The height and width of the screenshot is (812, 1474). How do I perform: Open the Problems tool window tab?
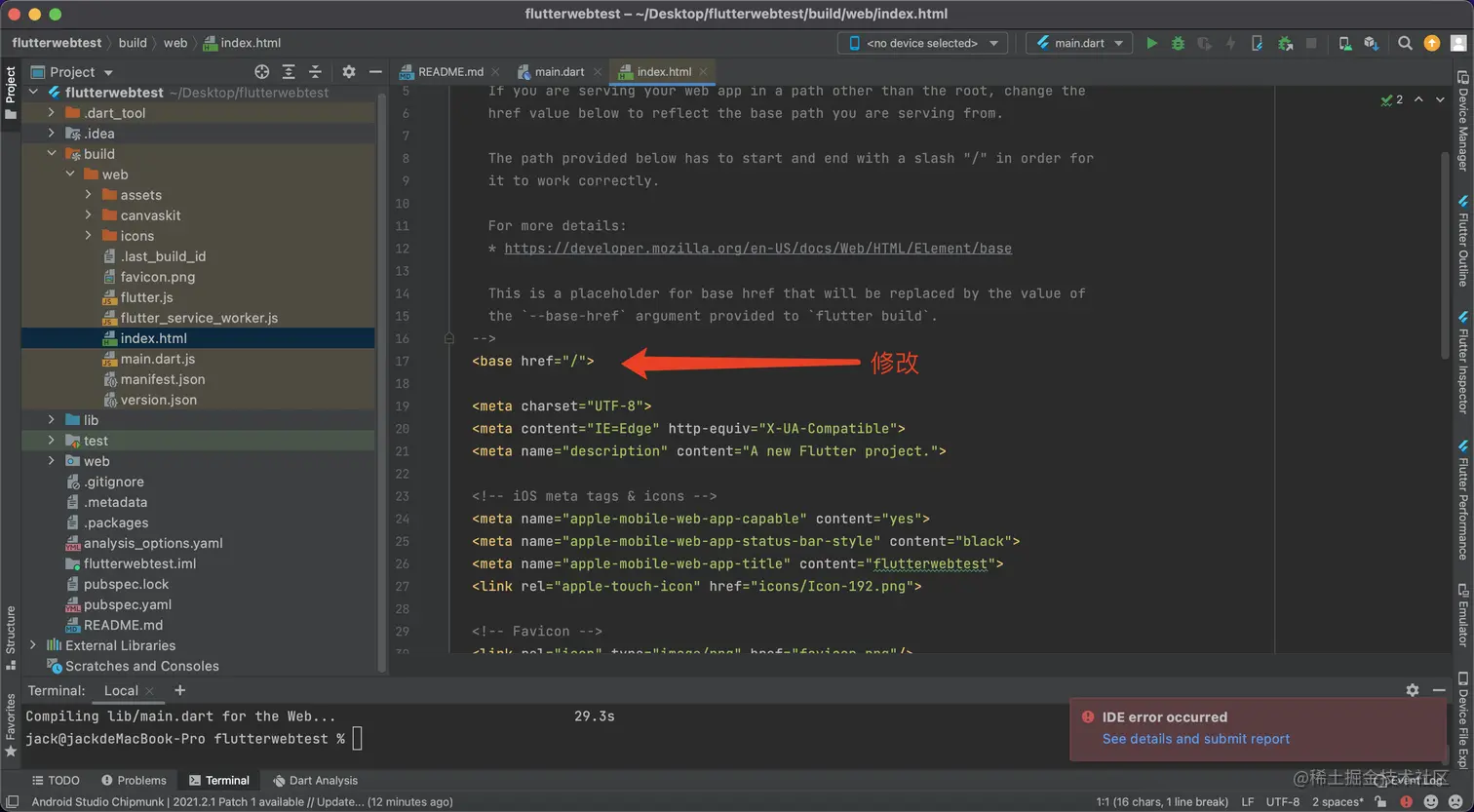[134, 780]
